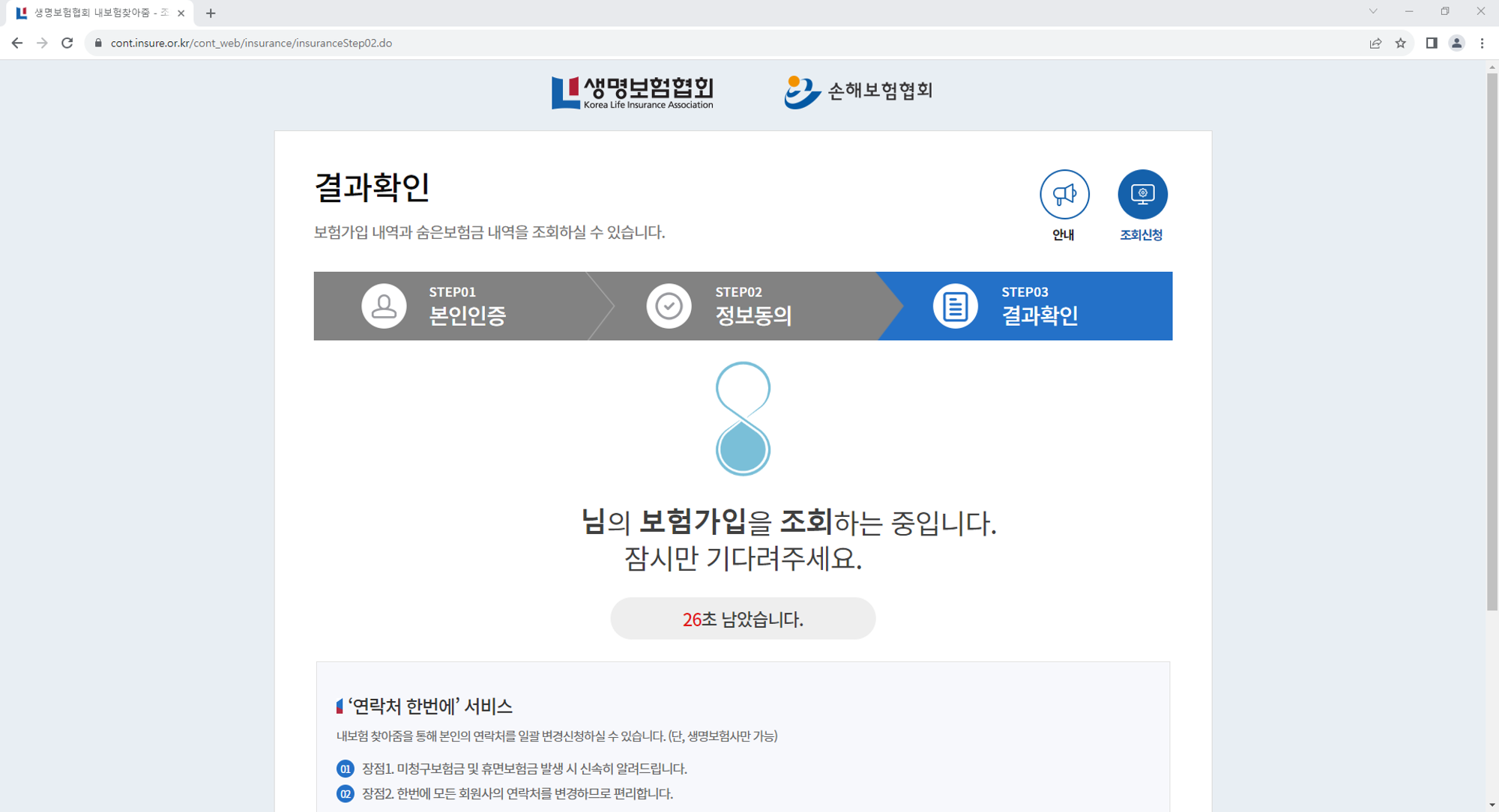Open the browser side panel
Screen dimensions: 1499x812
pyautogui.click(x=1432, y=43)
